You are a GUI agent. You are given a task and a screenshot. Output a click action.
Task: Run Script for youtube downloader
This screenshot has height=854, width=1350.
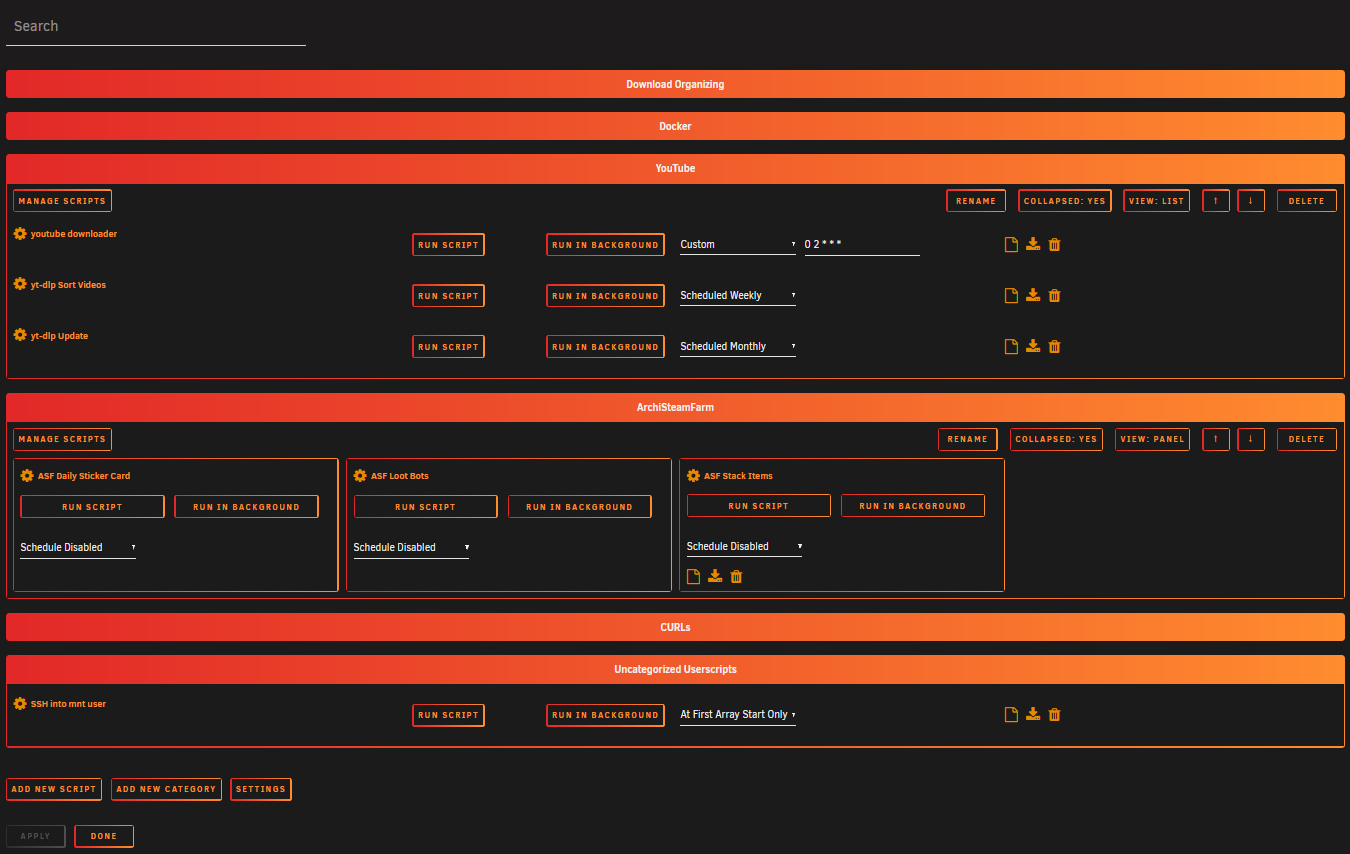(x=448, y=245)
